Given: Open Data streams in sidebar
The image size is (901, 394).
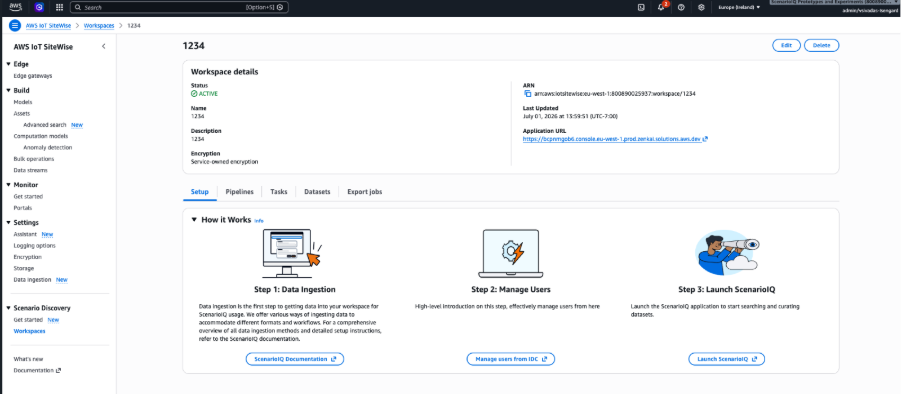Looking at the screenshot, I should click(30, 171).
